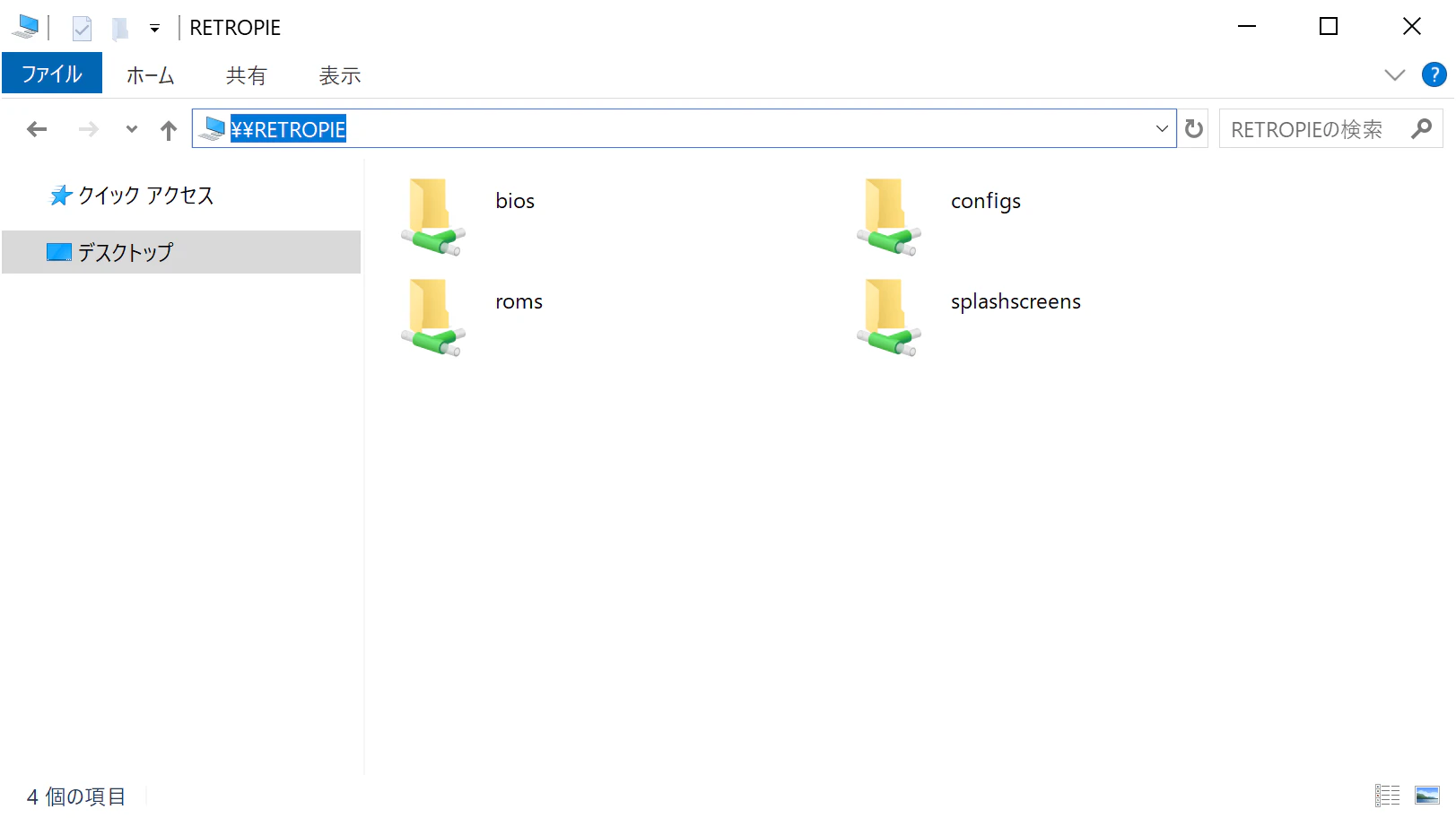This screenshot has height=818, width=1456.
Task: Open the help question mark icon
Action: coord(1434,74)
